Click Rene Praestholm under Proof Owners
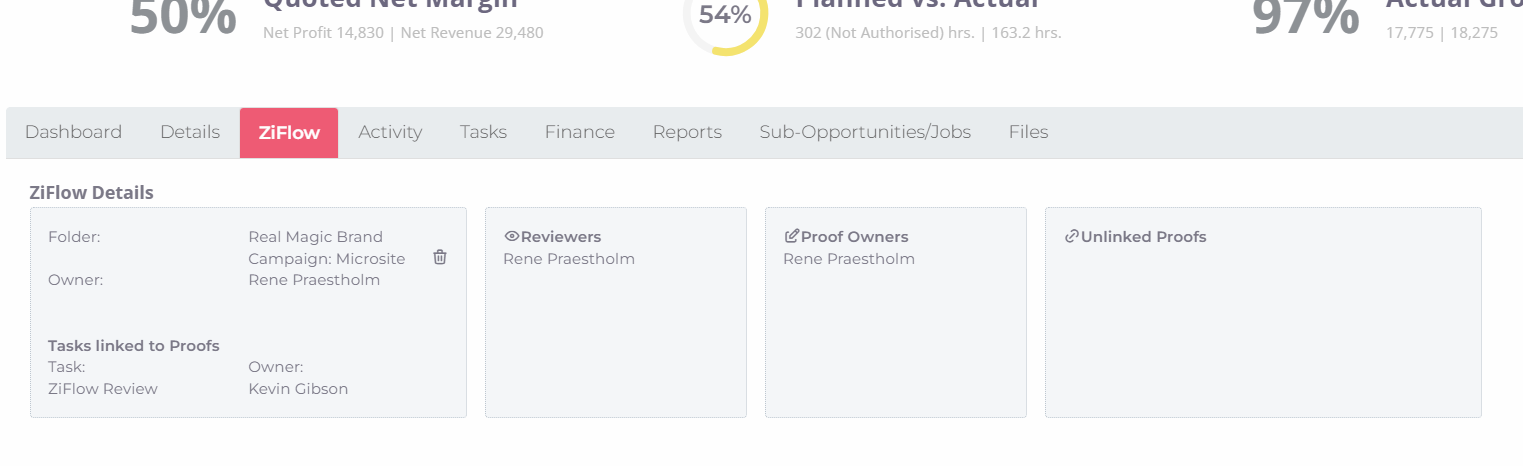 849,259
